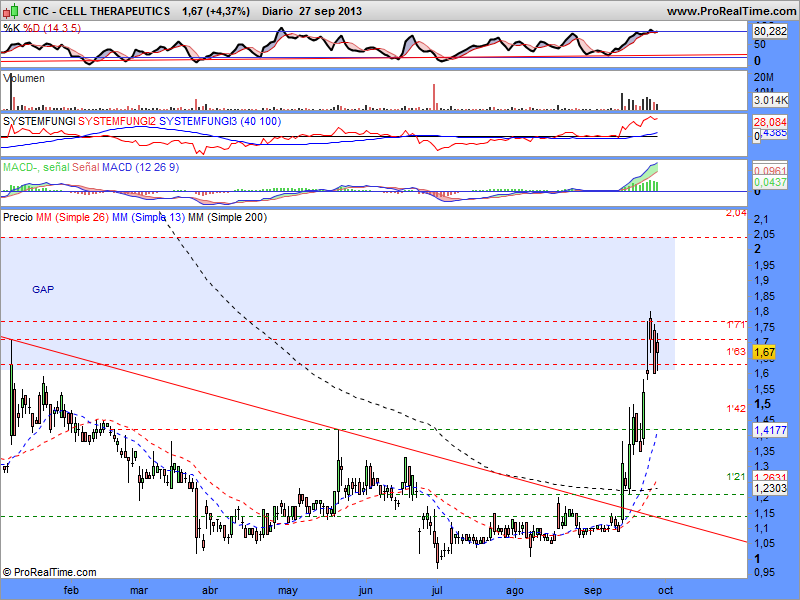This screenshot has width=800, height=600.
Task: Click the yellow 1,67 current price tag
Action: [x=764, y=352]
